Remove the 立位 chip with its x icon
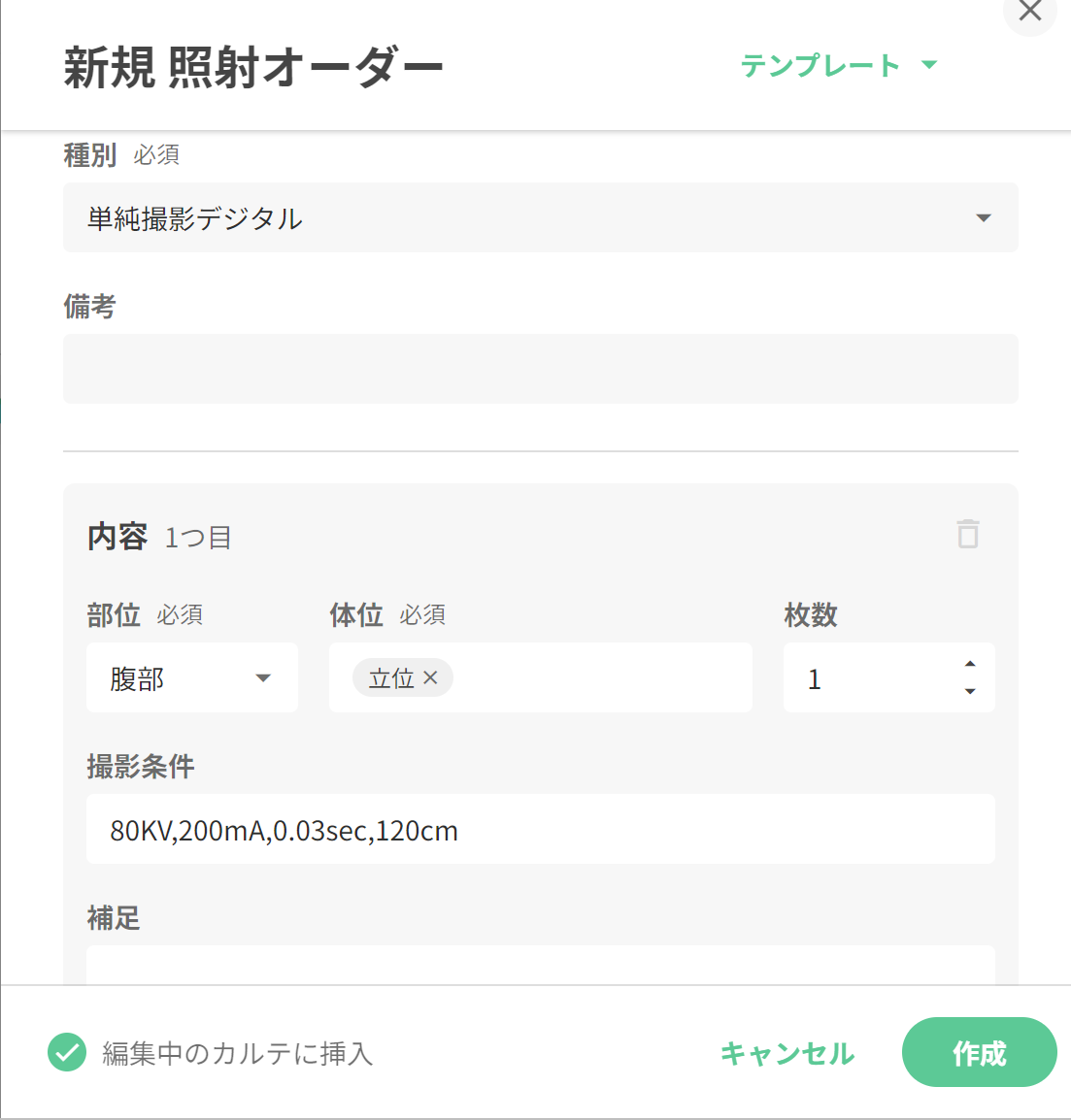Image resolution: width=1071 pixels, height=1120 pixels. [x=431, y=677]
